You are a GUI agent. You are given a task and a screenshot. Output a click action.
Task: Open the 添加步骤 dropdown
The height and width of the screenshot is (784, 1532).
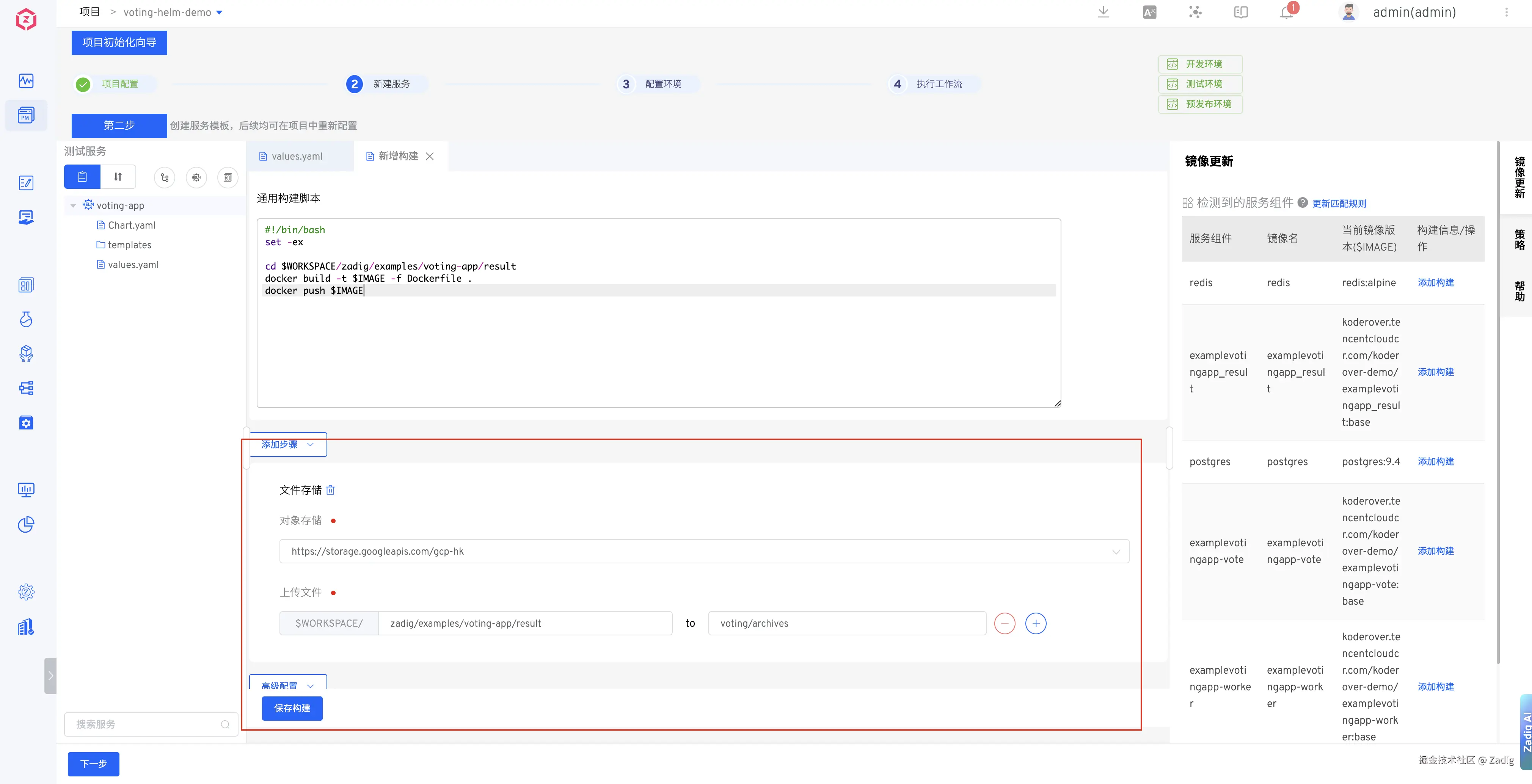coord(288,445)
